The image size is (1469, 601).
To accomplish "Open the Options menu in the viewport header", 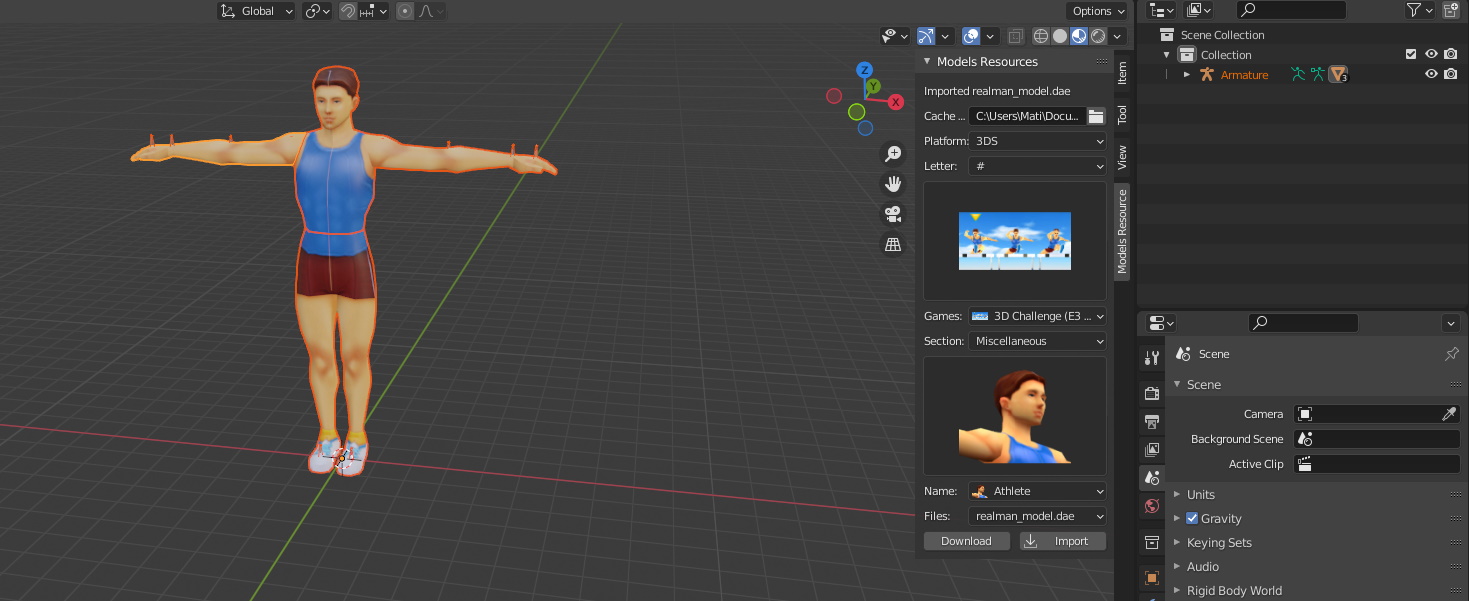I will click(1097, 10).
